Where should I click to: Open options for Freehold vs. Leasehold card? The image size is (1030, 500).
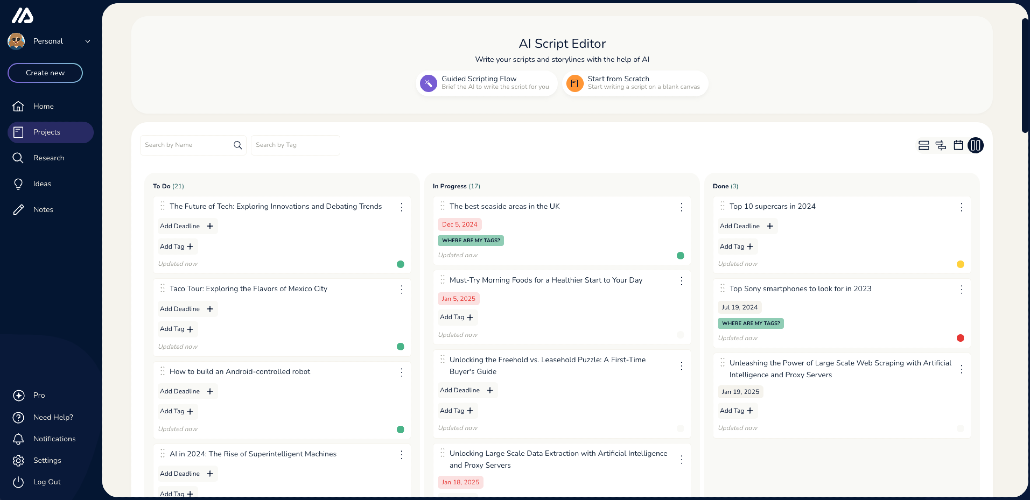[x=681, y=366]
